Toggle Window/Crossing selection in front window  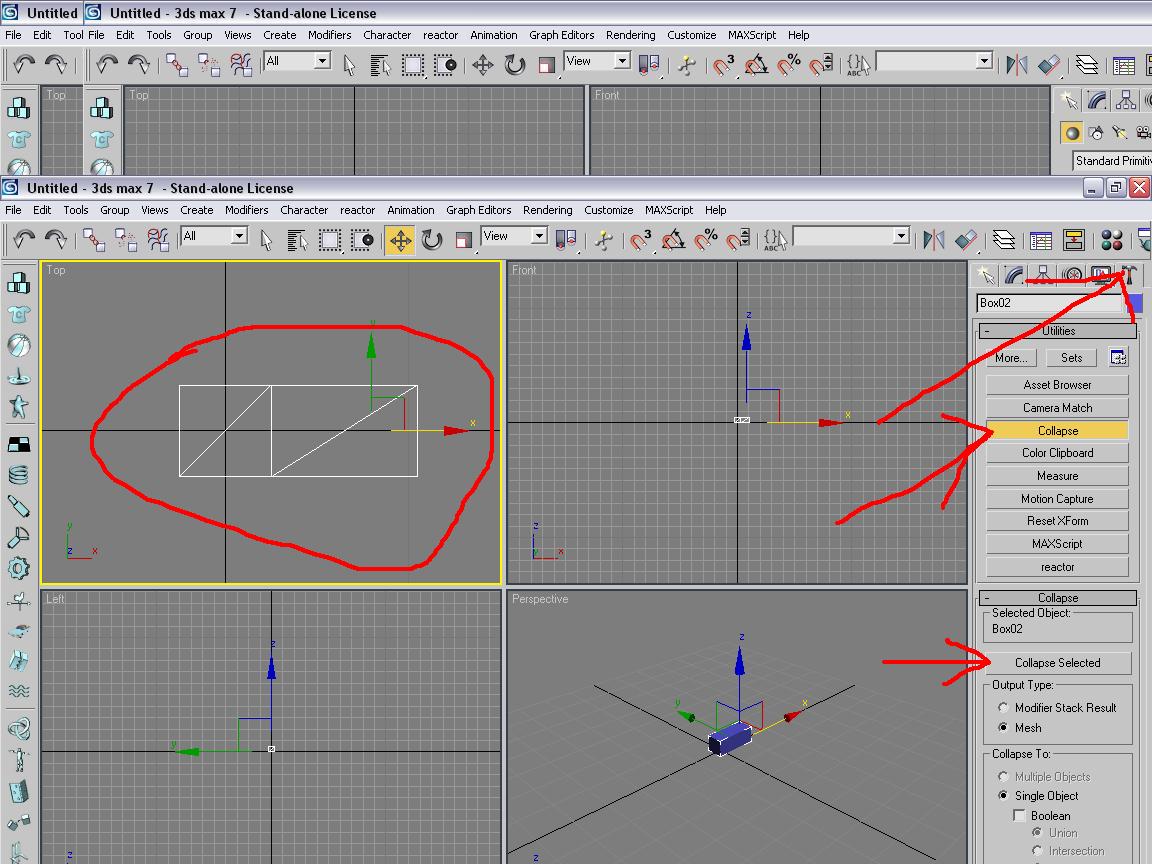[x=361, y=240]
